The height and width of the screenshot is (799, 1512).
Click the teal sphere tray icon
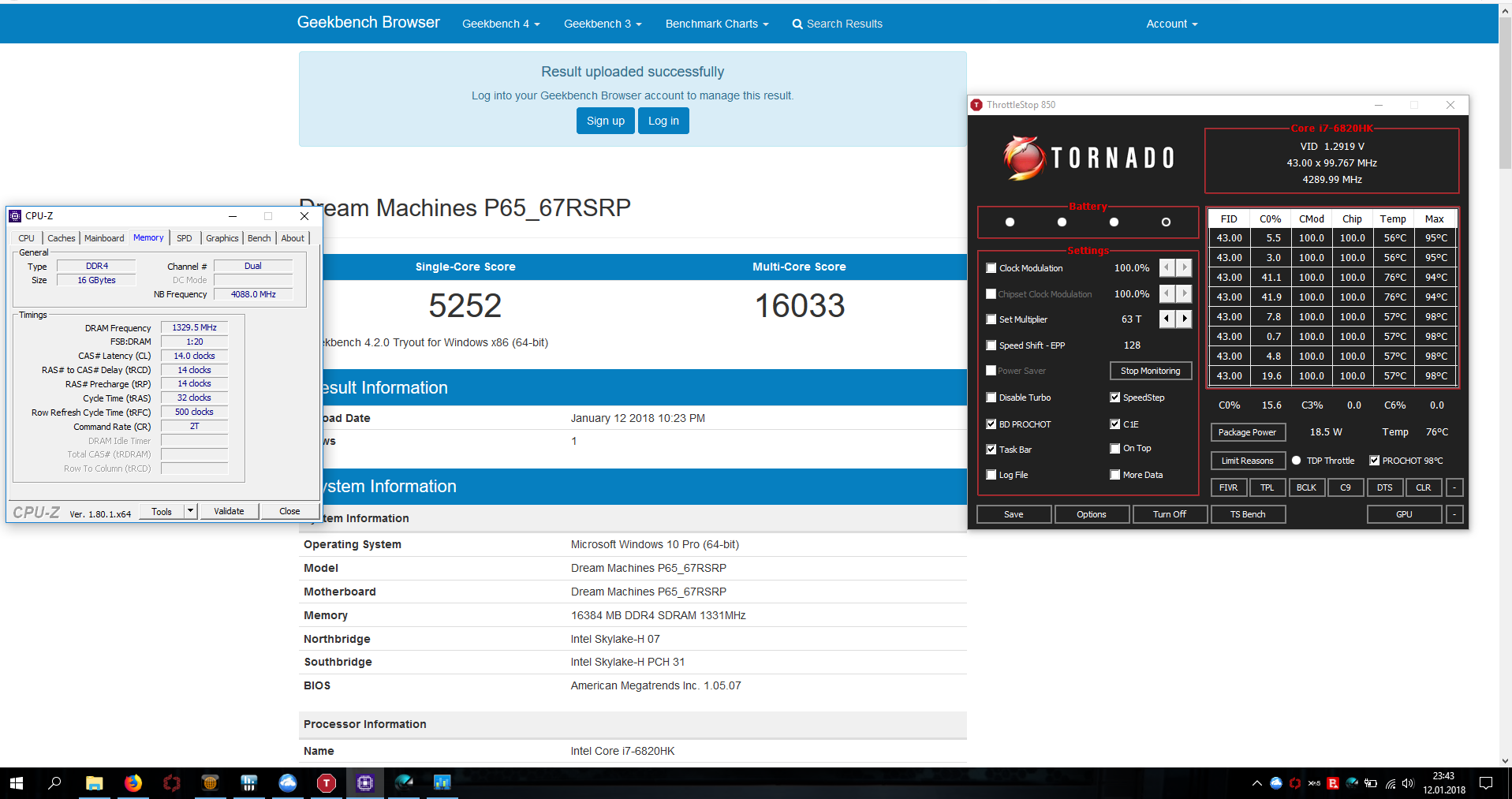(1352, 783)
